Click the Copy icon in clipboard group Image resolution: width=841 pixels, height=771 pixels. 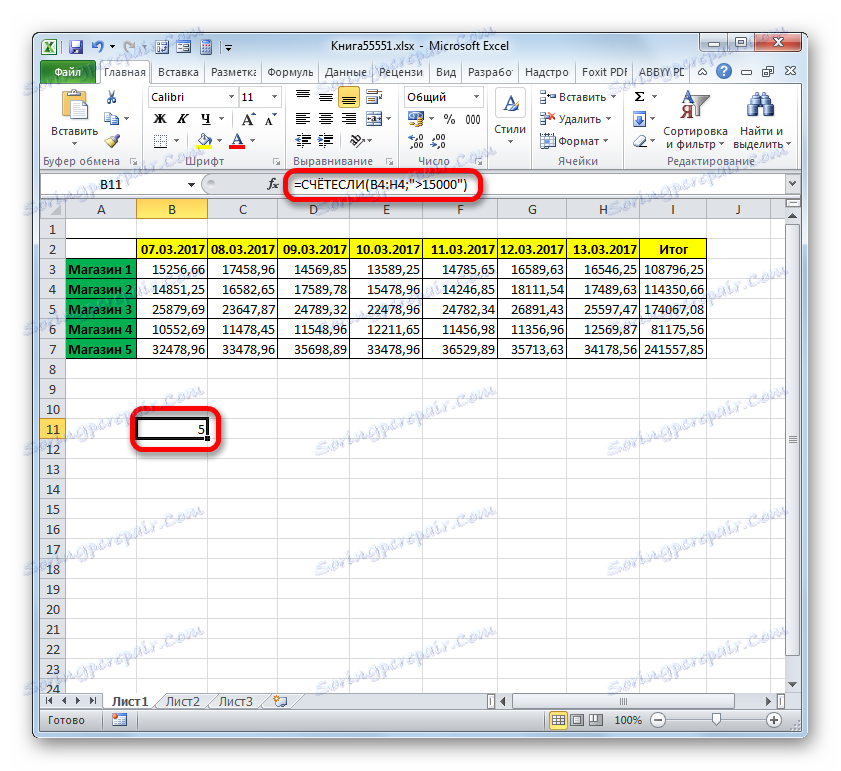pos(112,119)
